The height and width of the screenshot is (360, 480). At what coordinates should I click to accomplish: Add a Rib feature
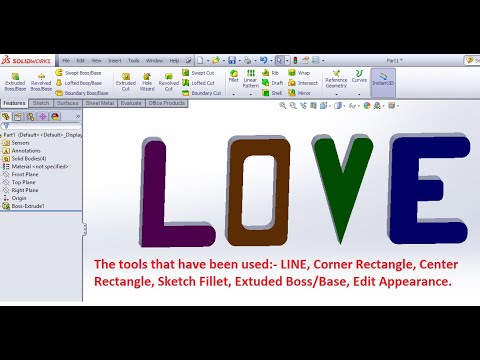pos(270,73)
